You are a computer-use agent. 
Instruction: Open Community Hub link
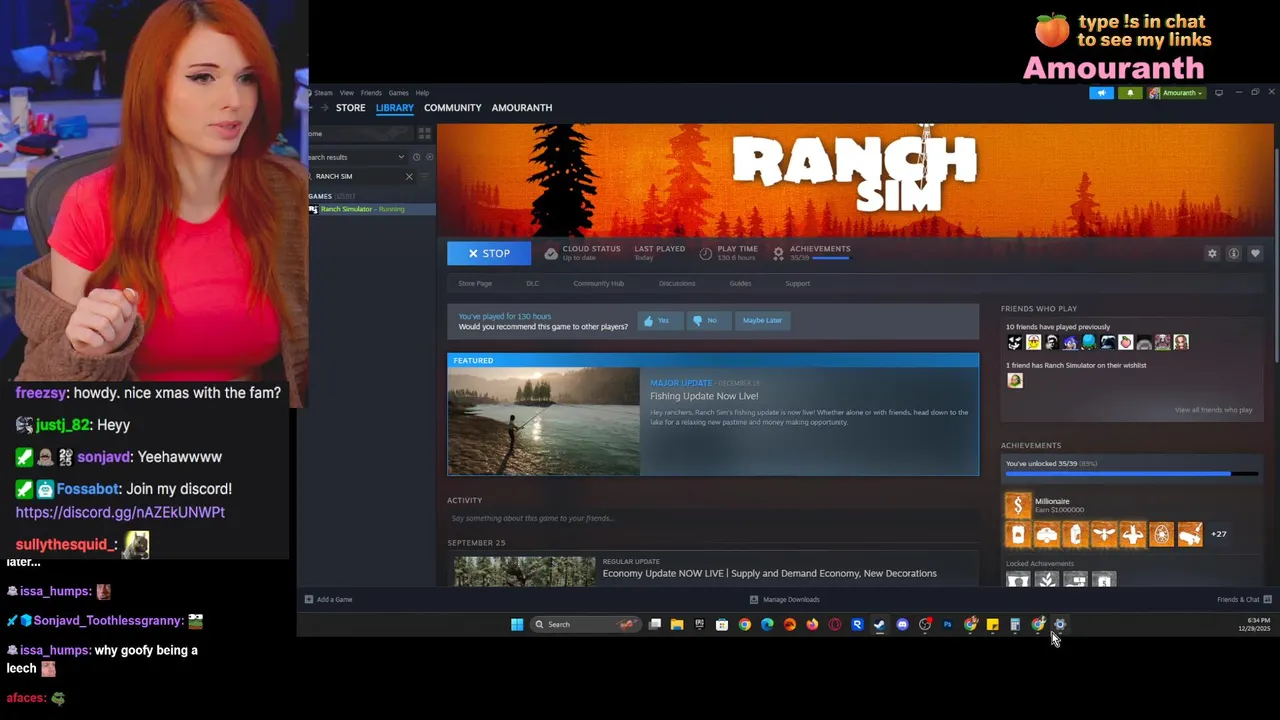click(598, 283)
